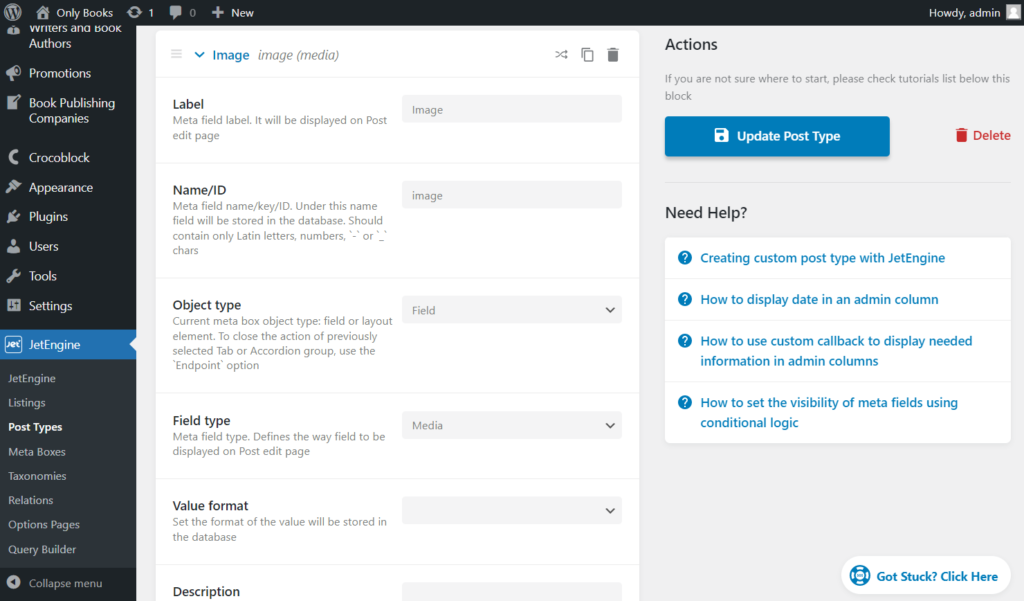This screenshot has width=1024, height=601.
Task: Click the help icon by meta fields visibility tutorial
Action: (684, 402)
